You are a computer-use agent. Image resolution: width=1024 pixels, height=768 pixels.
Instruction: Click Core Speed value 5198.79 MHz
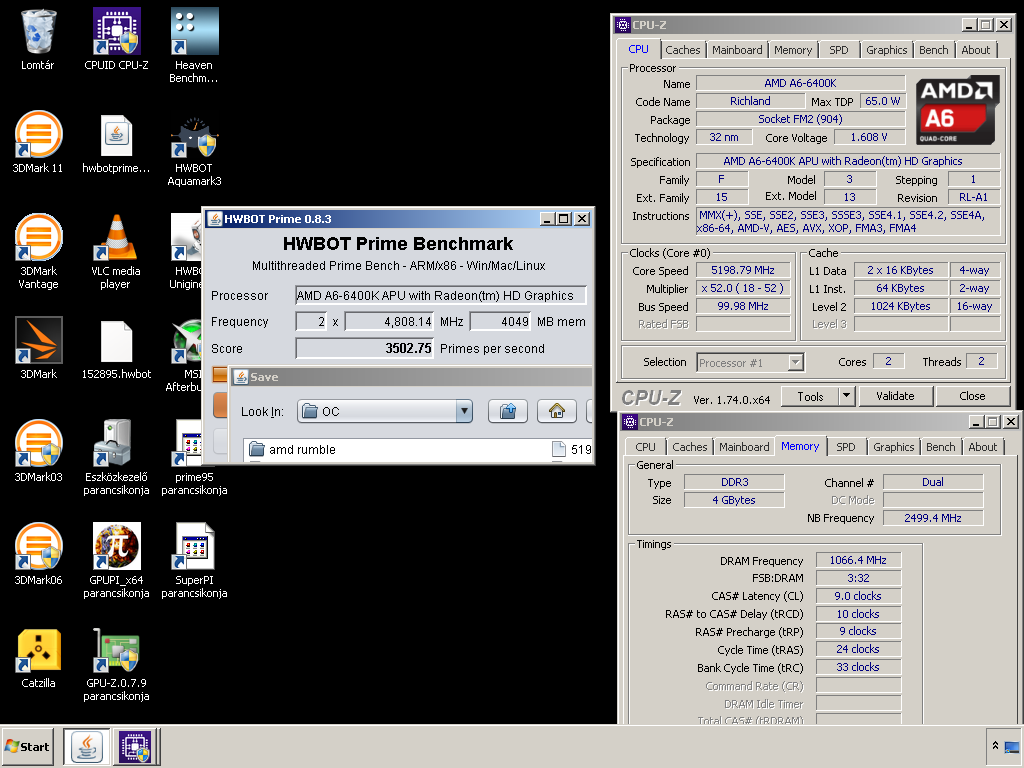click(x=743, y=270)
